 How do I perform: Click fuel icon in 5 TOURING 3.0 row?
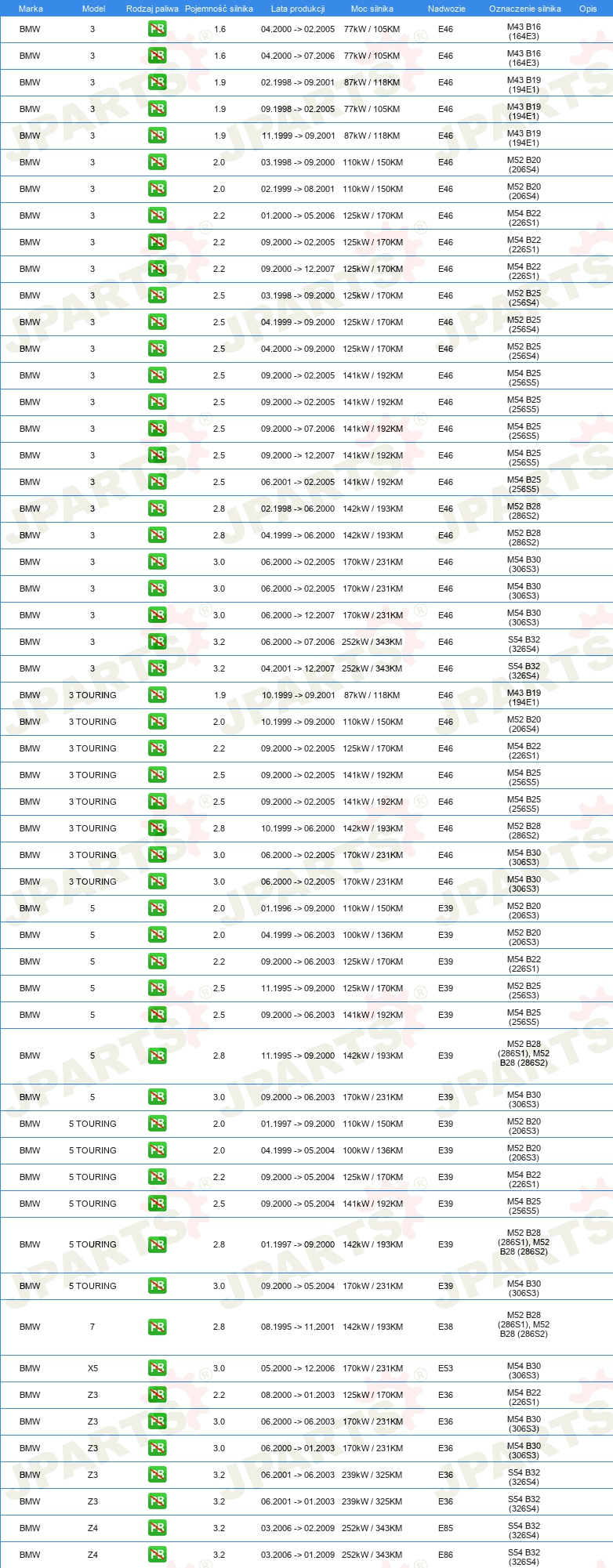click(x=157, y=1286)
